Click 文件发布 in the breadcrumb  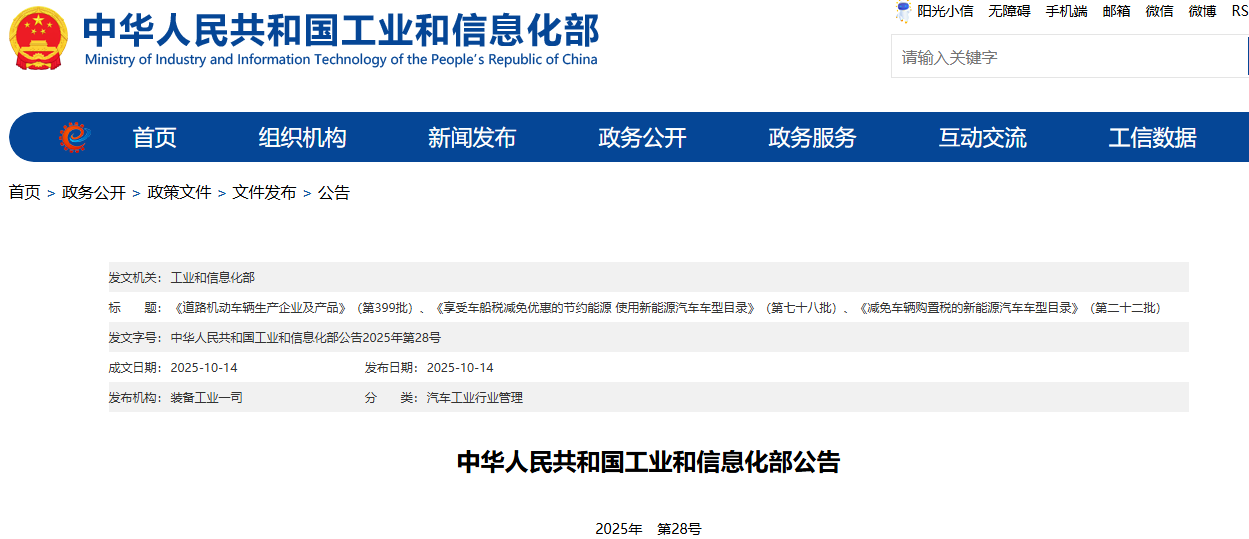pos(265,192)
